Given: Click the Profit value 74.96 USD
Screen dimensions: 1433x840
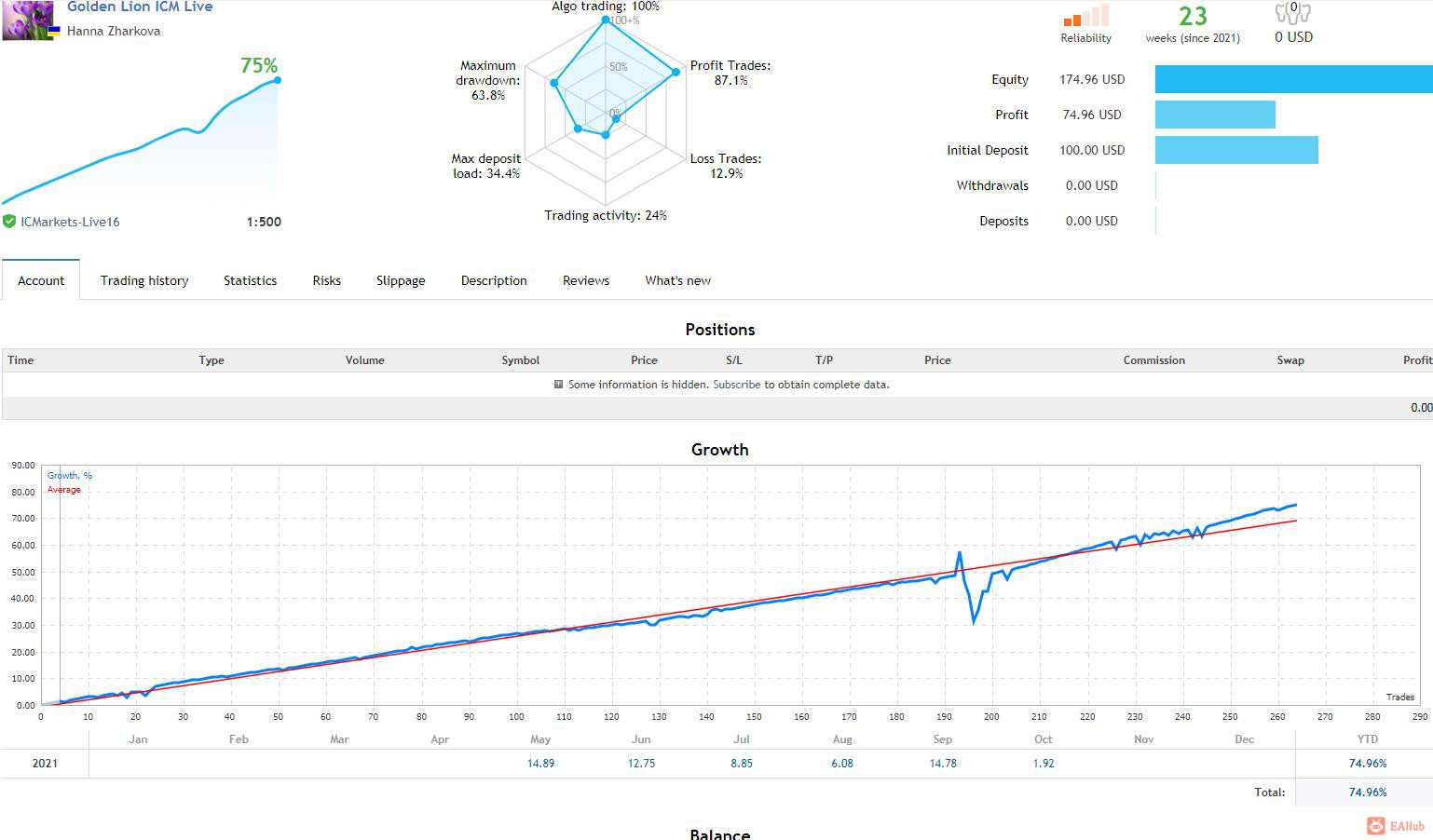Looking at the screenshot, I should point(1092,115).
